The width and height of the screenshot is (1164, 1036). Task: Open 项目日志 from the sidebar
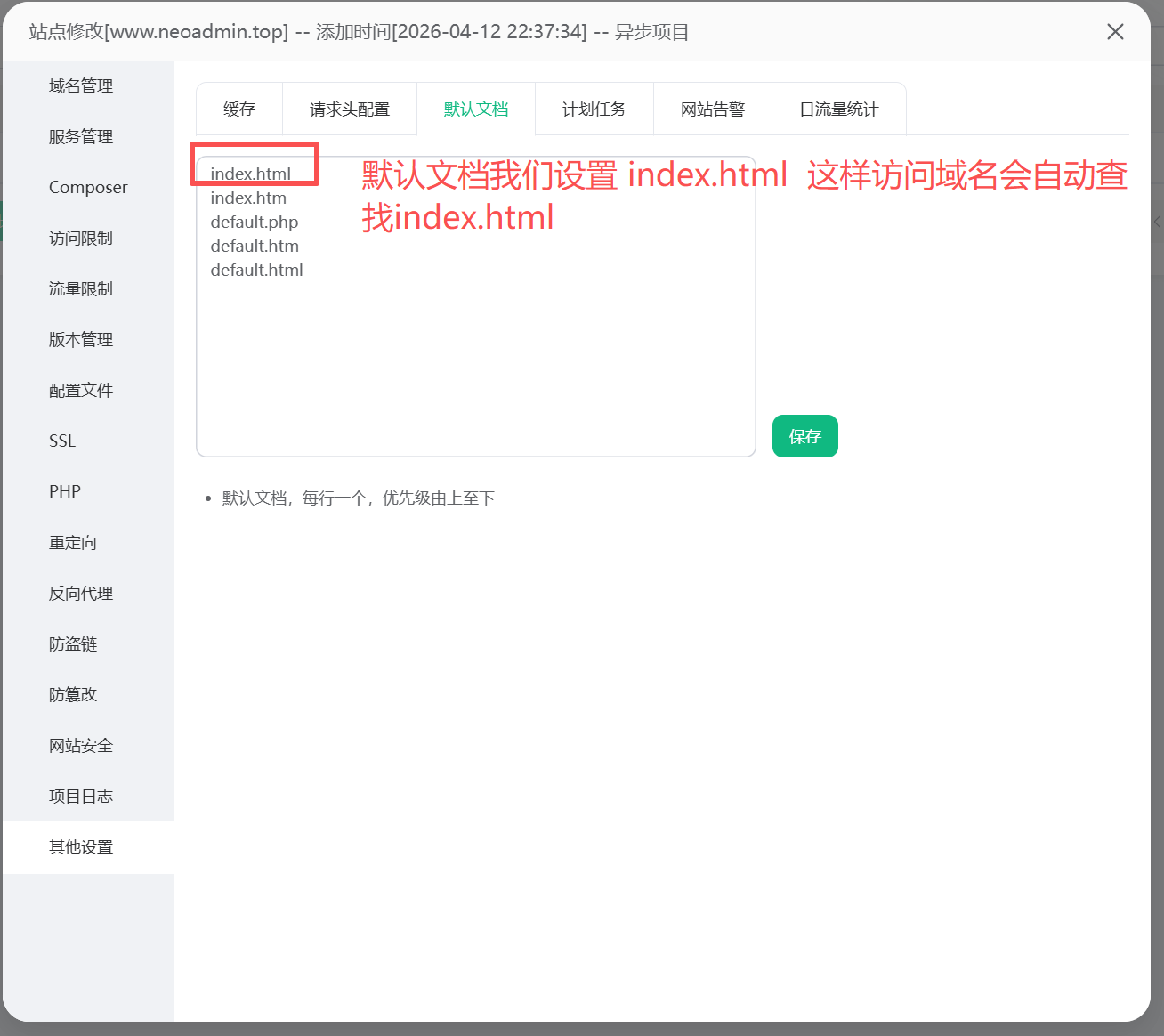[x=81, y=797]
